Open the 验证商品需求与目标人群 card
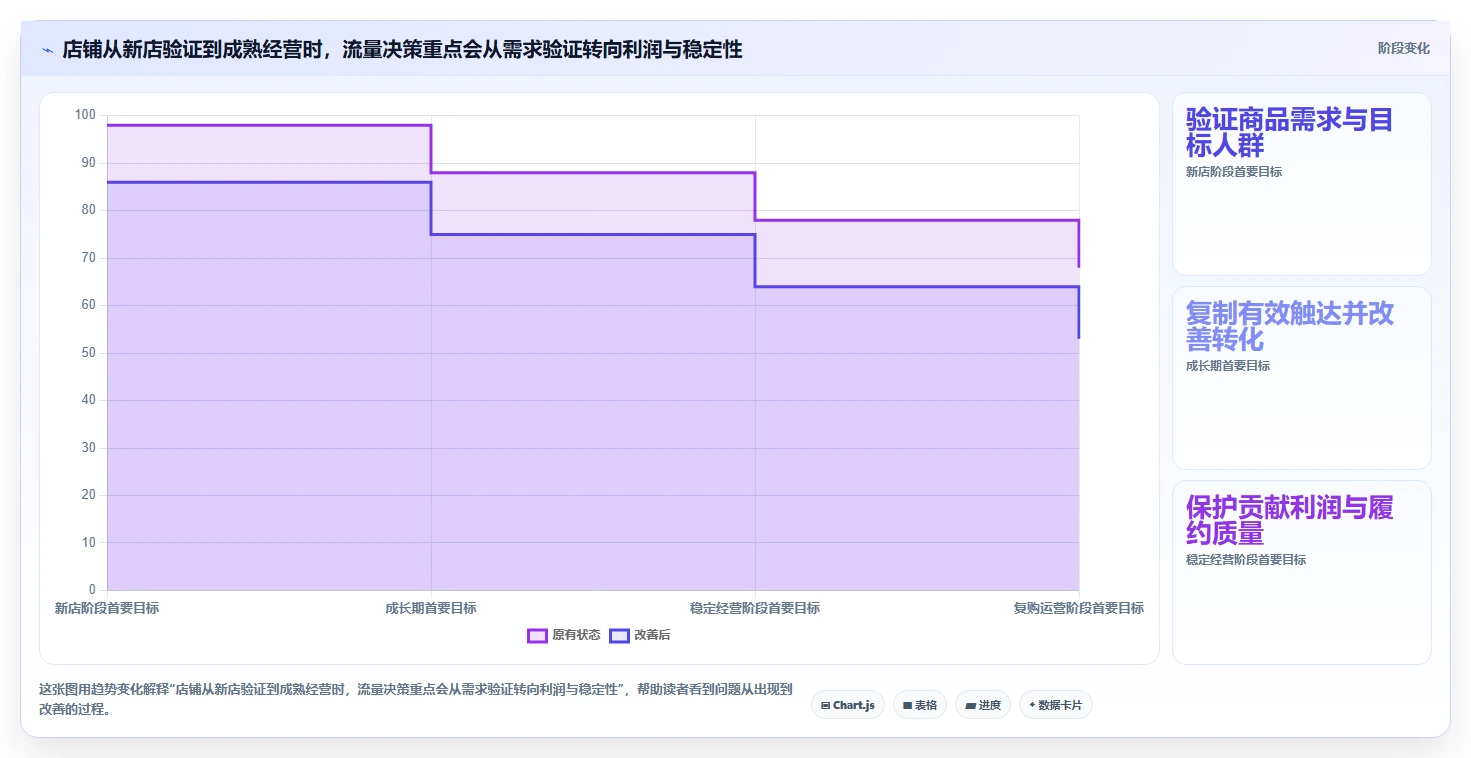Image resolution: width=1471 pixels, height=758 pixels. tap(1301, 184)
